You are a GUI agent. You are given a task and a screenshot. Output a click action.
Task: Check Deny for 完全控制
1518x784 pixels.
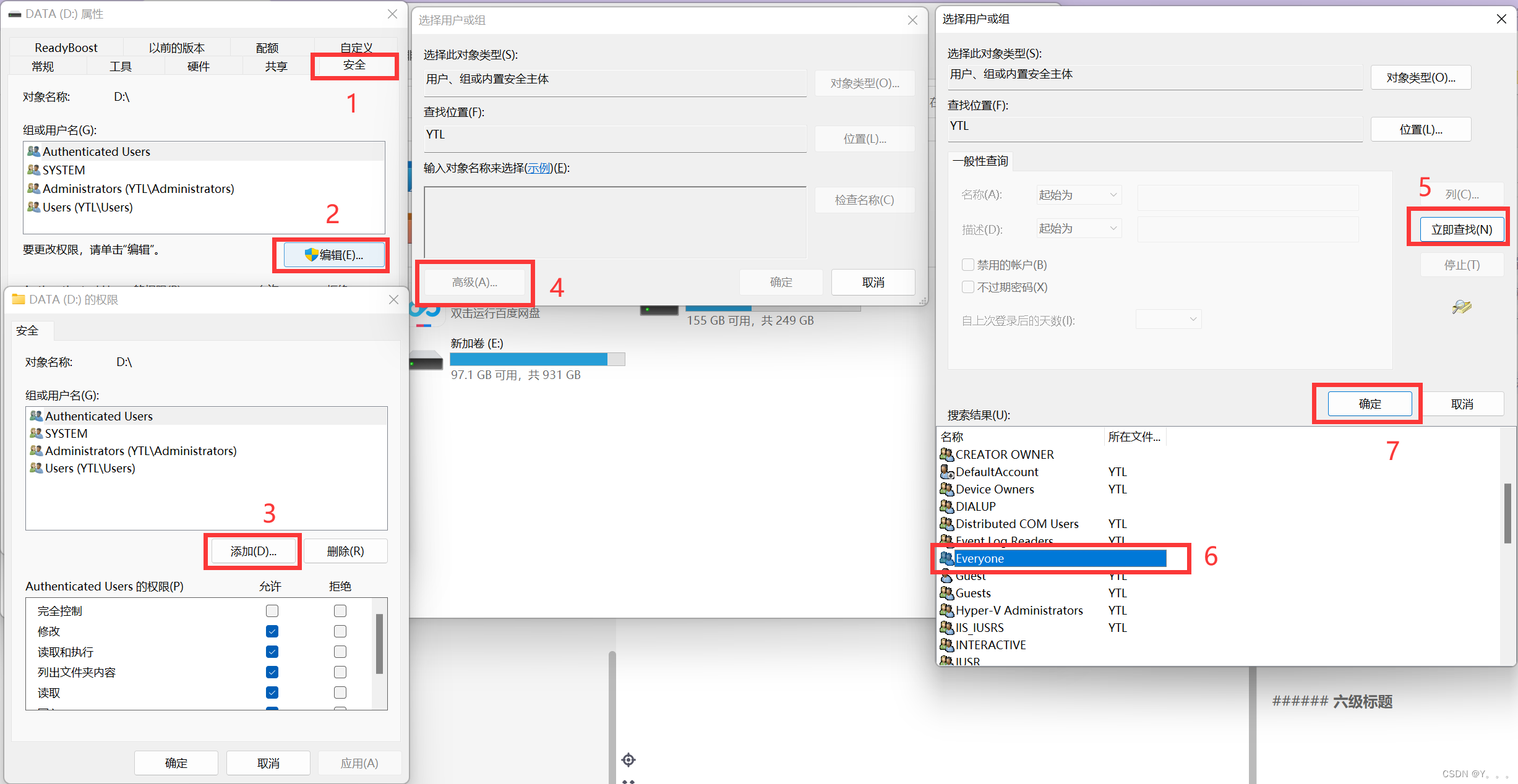340,611
